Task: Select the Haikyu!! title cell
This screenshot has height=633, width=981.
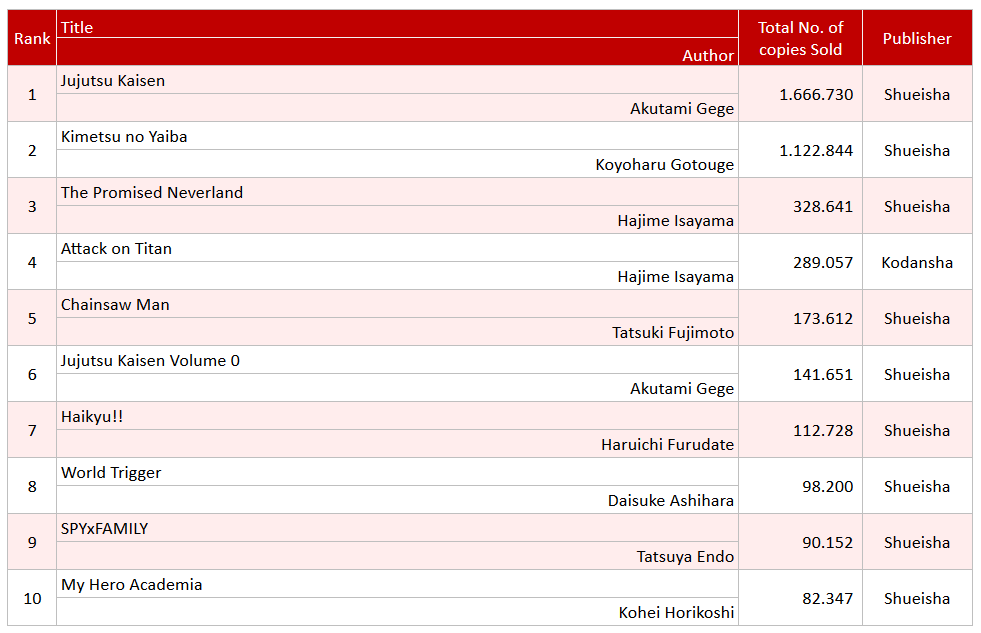Action: [x=397, y=416]
